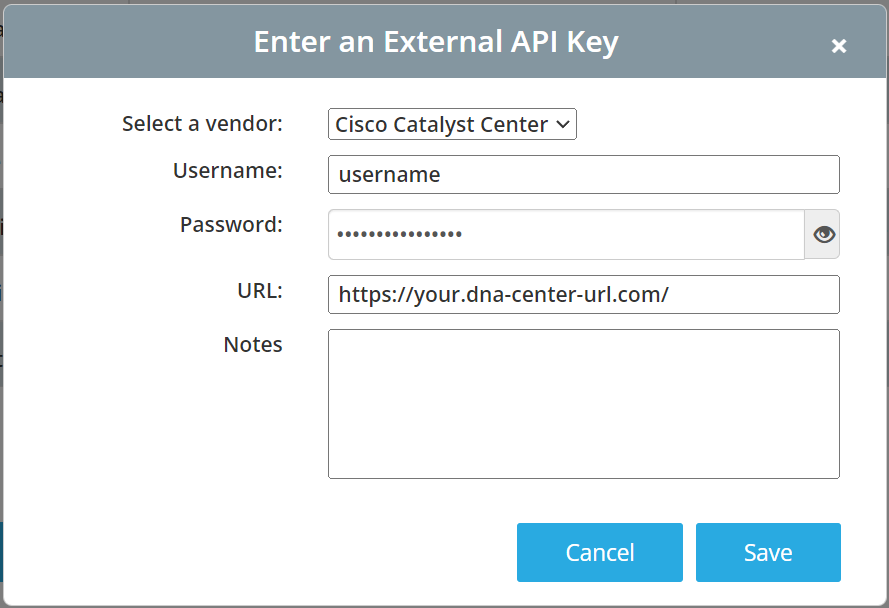Cancel the API key entry
The width and height of the screenshot is (889, 608).
pyautogui.click(x=599, y=552)
